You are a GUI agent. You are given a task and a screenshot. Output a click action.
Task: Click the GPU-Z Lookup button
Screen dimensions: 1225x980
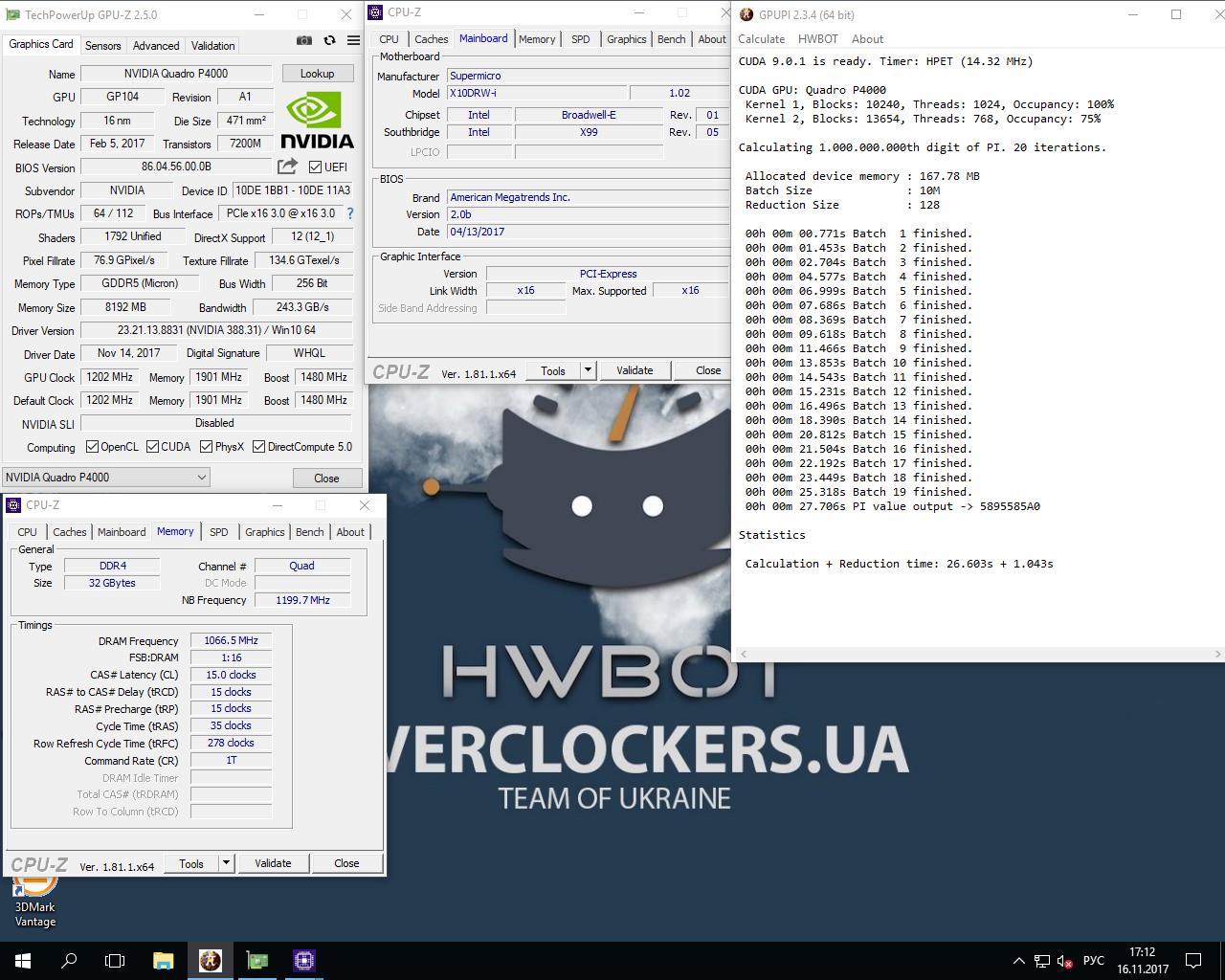(317, 73)
